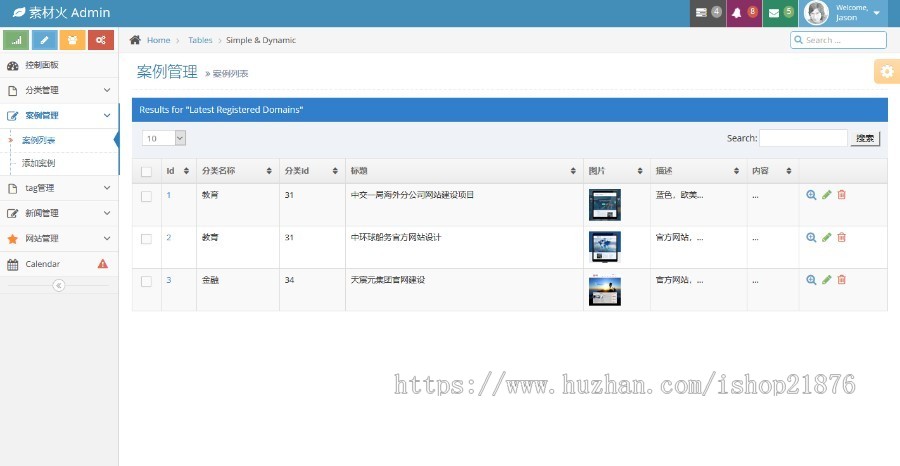The width and height of the screenshot is (900, 466).
Task: Click the Calendar warning triangle icon
Action: (x=103, y=263)
